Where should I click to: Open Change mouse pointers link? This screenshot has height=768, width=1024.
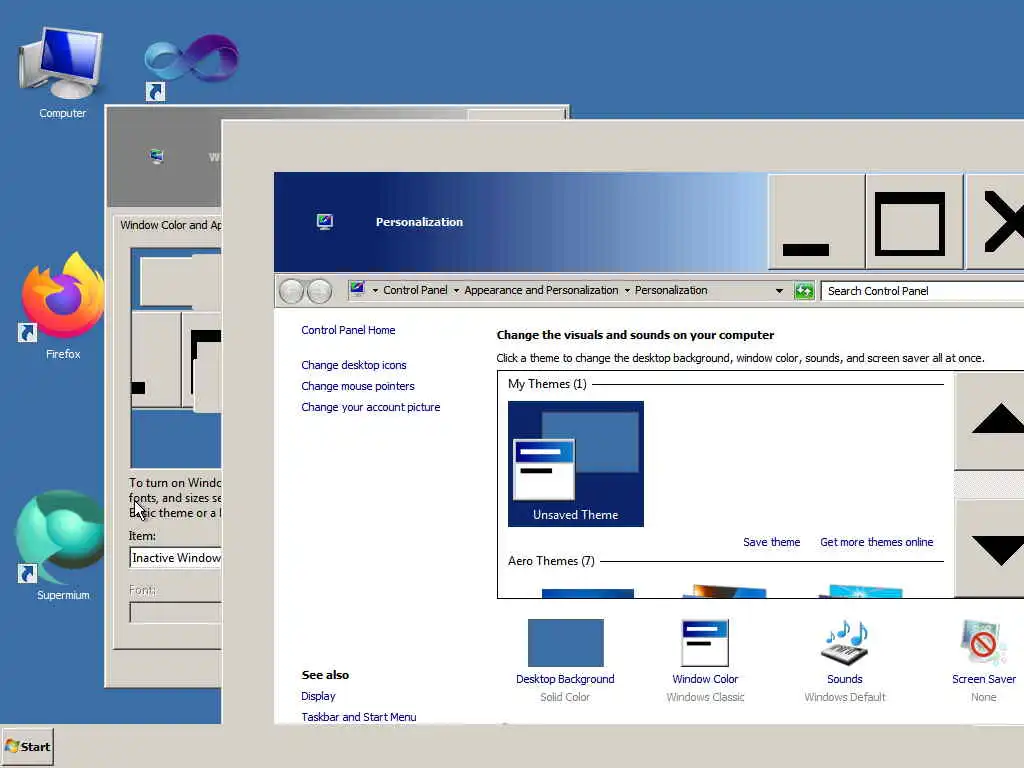click(358, 386)
